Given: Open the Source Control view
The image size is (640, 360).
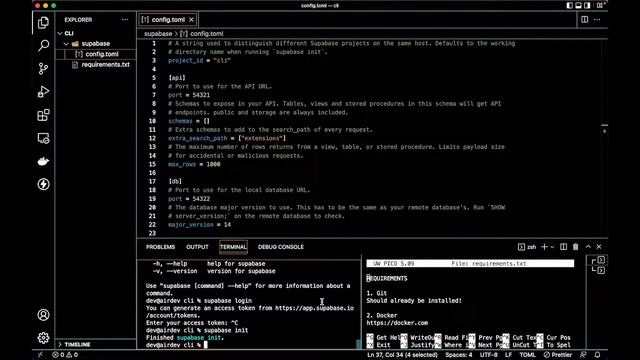Looking at the screenshot, I should 43,69.
